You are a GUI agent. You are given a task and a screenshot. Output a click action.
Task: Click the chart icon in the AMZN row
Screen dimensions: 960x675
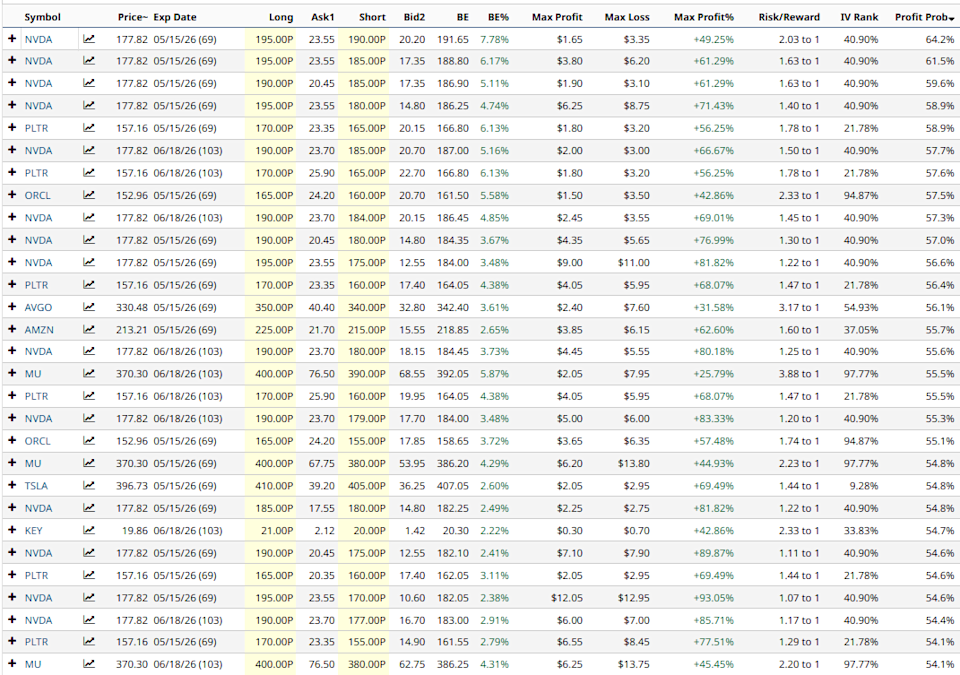click(x=89, y=329)
